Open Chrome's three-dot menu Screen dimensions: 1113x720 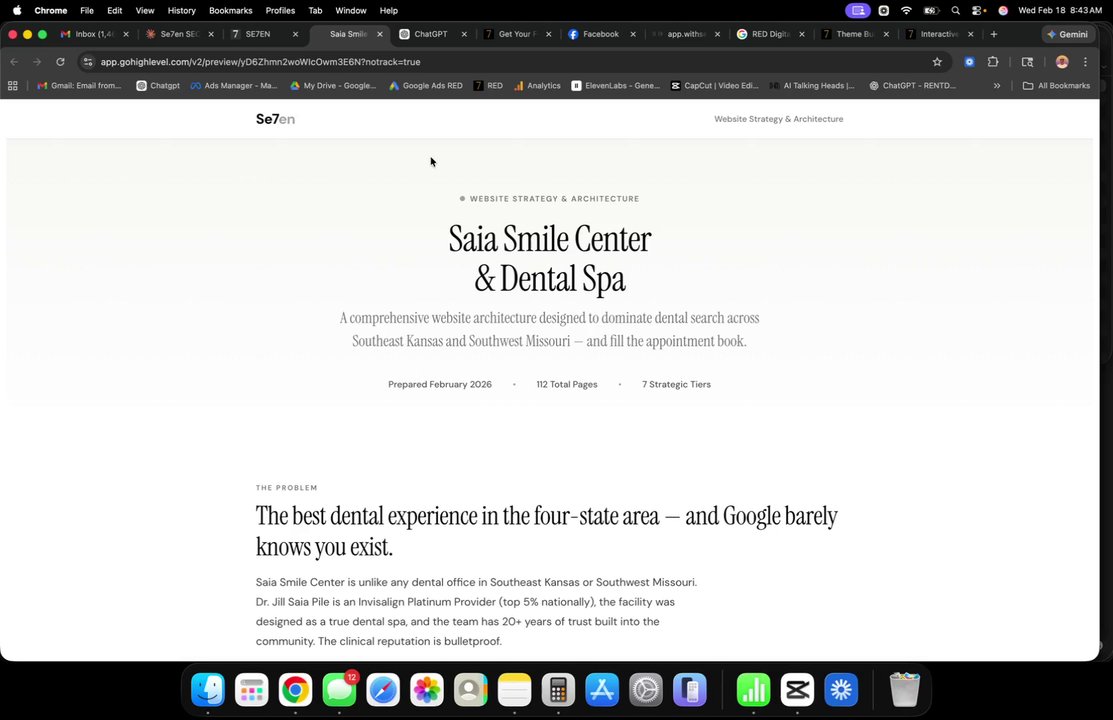coord(1085,62)
